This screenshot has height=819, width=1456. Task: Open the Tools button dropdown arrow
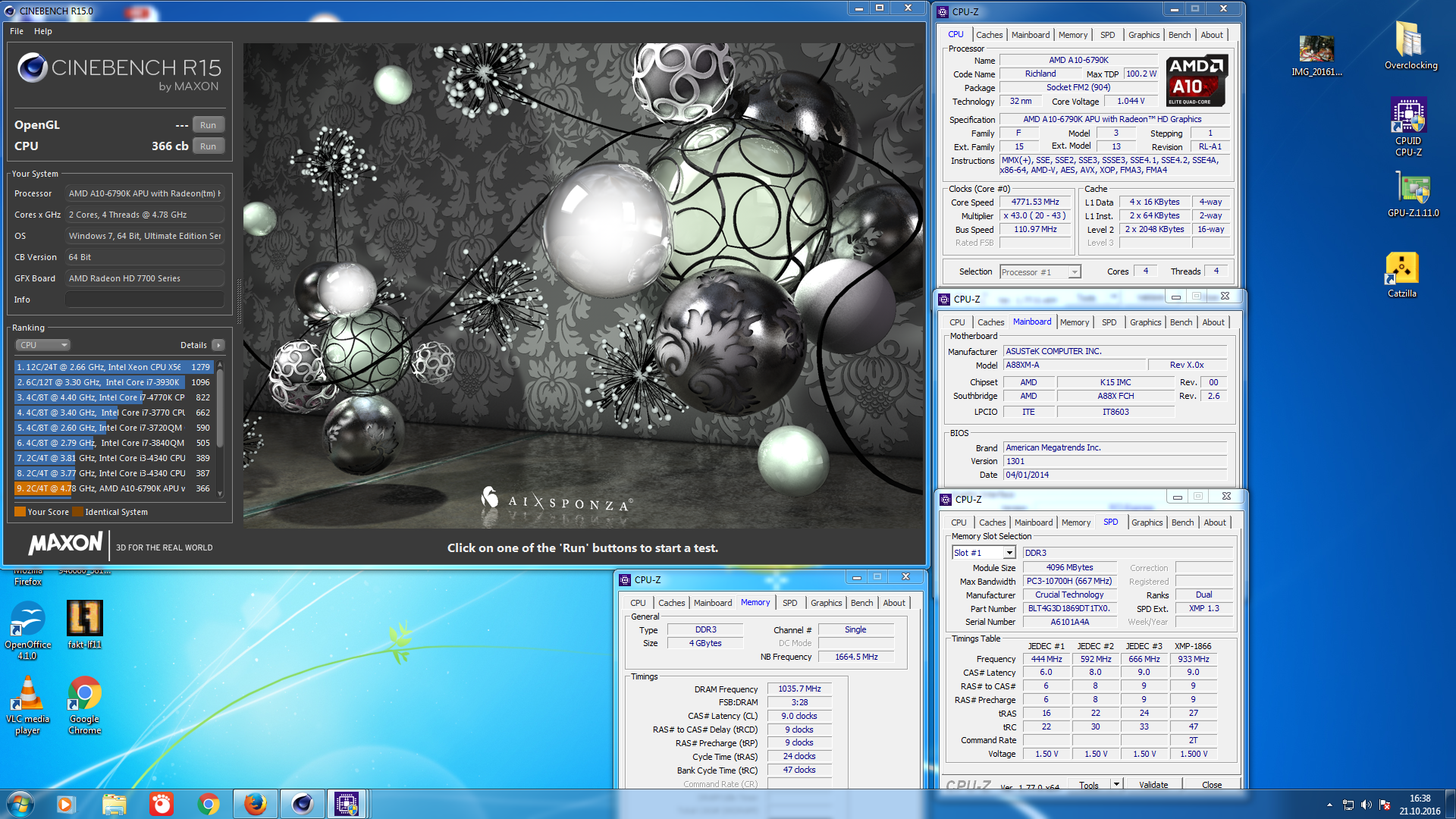coord(1116,784)
